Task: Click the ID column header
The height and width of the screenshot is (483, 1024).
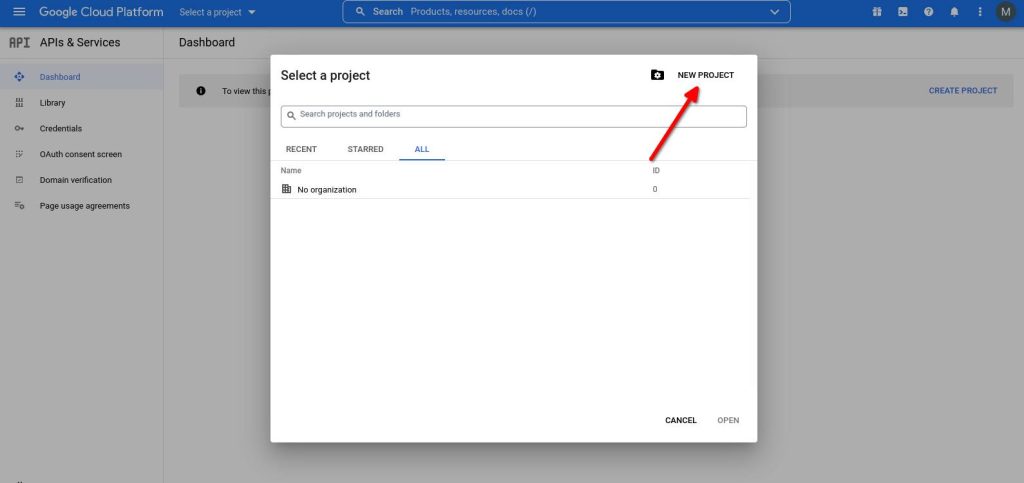Action: 656,170
